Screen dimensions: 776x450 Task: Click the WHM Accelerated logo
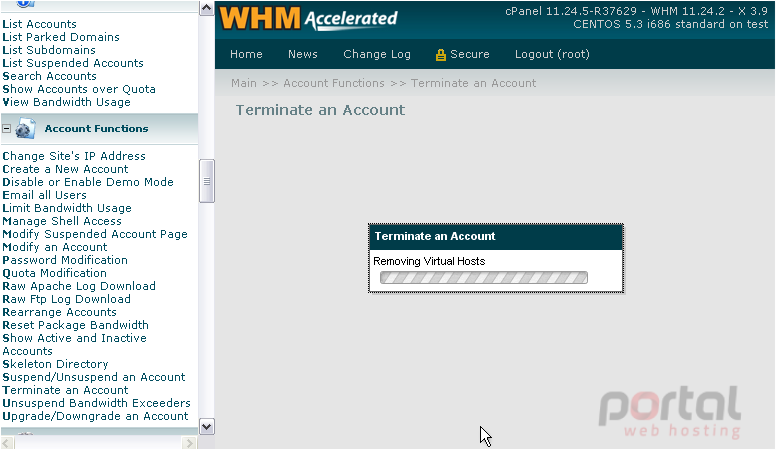(x=308, y=19)
